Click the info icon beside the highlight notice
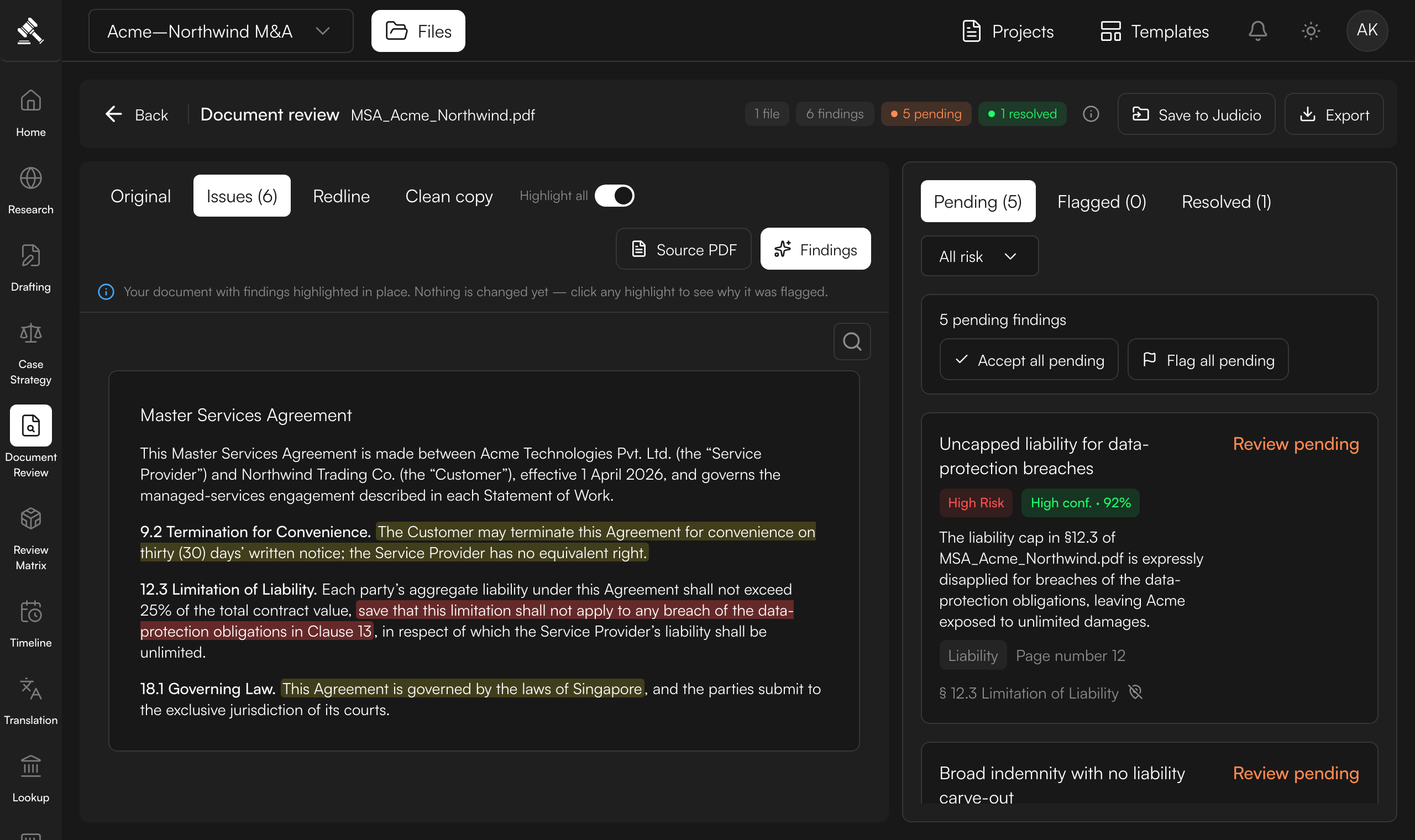Viewport: 1415px width, 840px height. (106, 291)
